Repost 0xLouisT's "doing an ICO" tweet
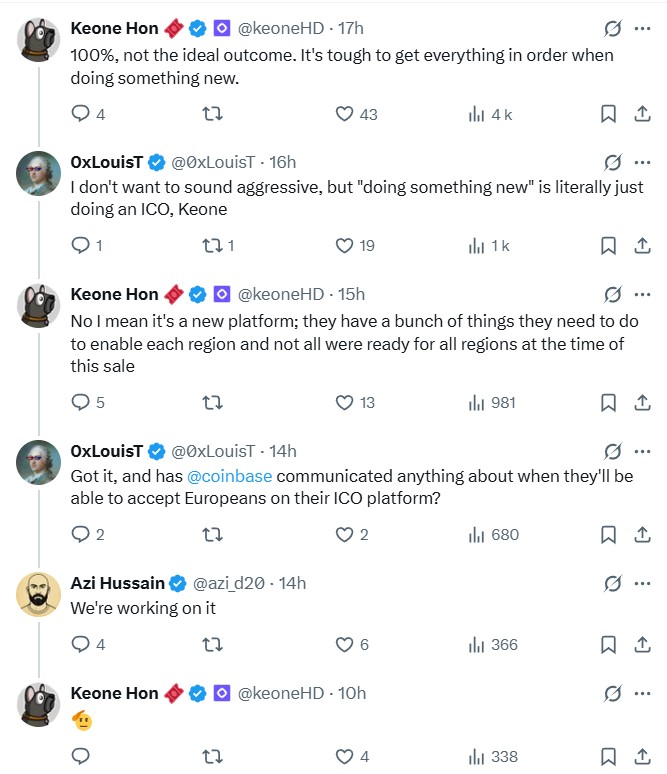Viewport: 667px width, 774px height. [211, 245]
